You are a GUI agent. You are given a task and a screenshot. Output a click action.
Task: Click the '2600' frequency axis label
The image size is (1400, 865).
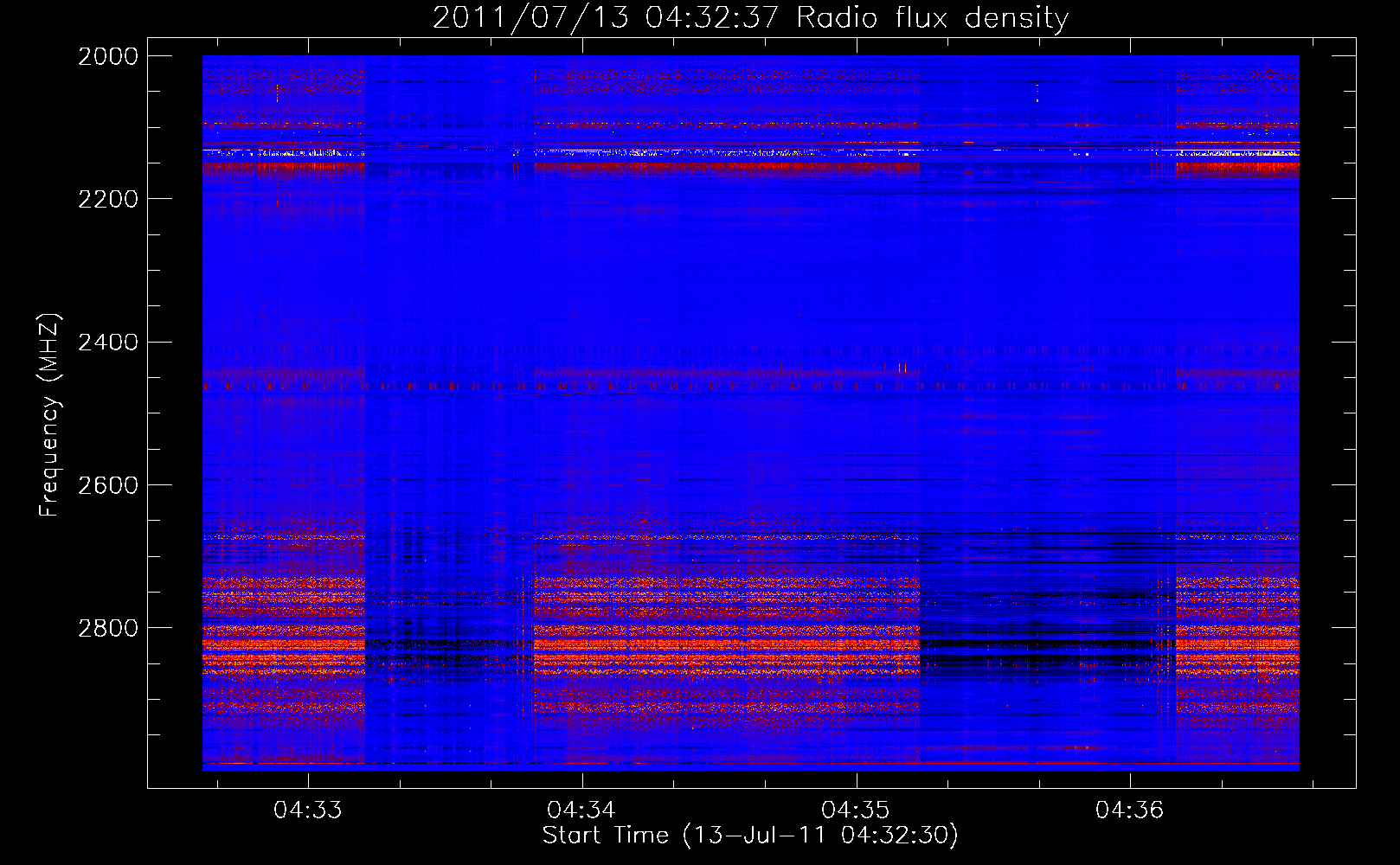tap(108, 485)
